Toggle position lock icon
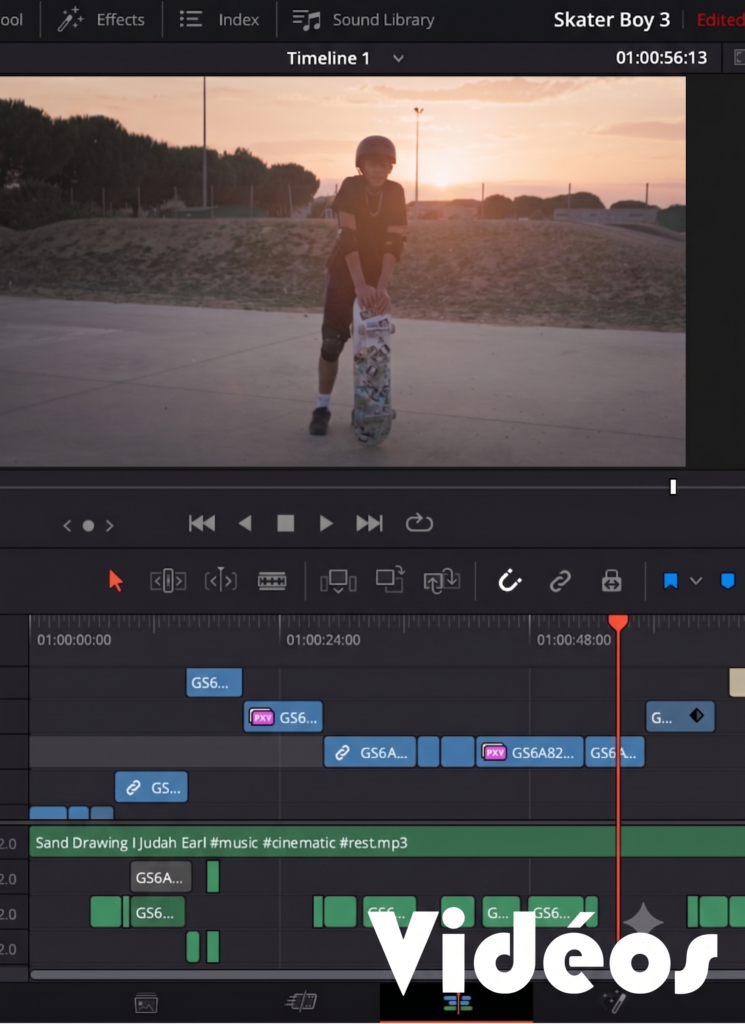This screenshot has width=745, height=1024. [x=611, y=581]
